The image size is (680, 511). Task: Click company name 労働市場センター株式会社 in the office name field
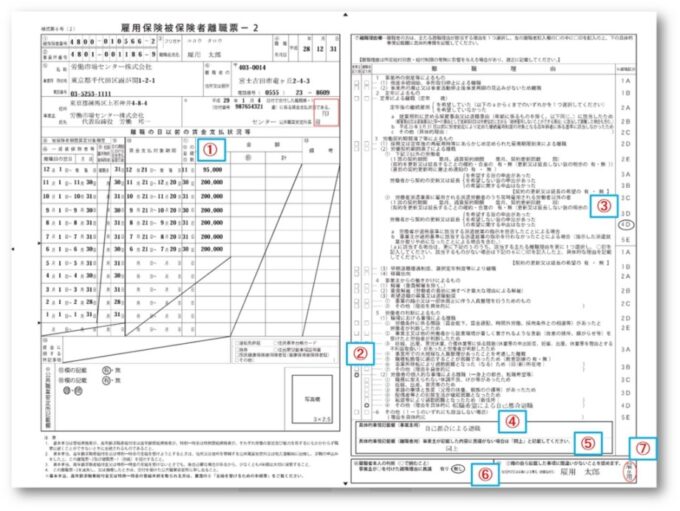(x=111, y=67)
